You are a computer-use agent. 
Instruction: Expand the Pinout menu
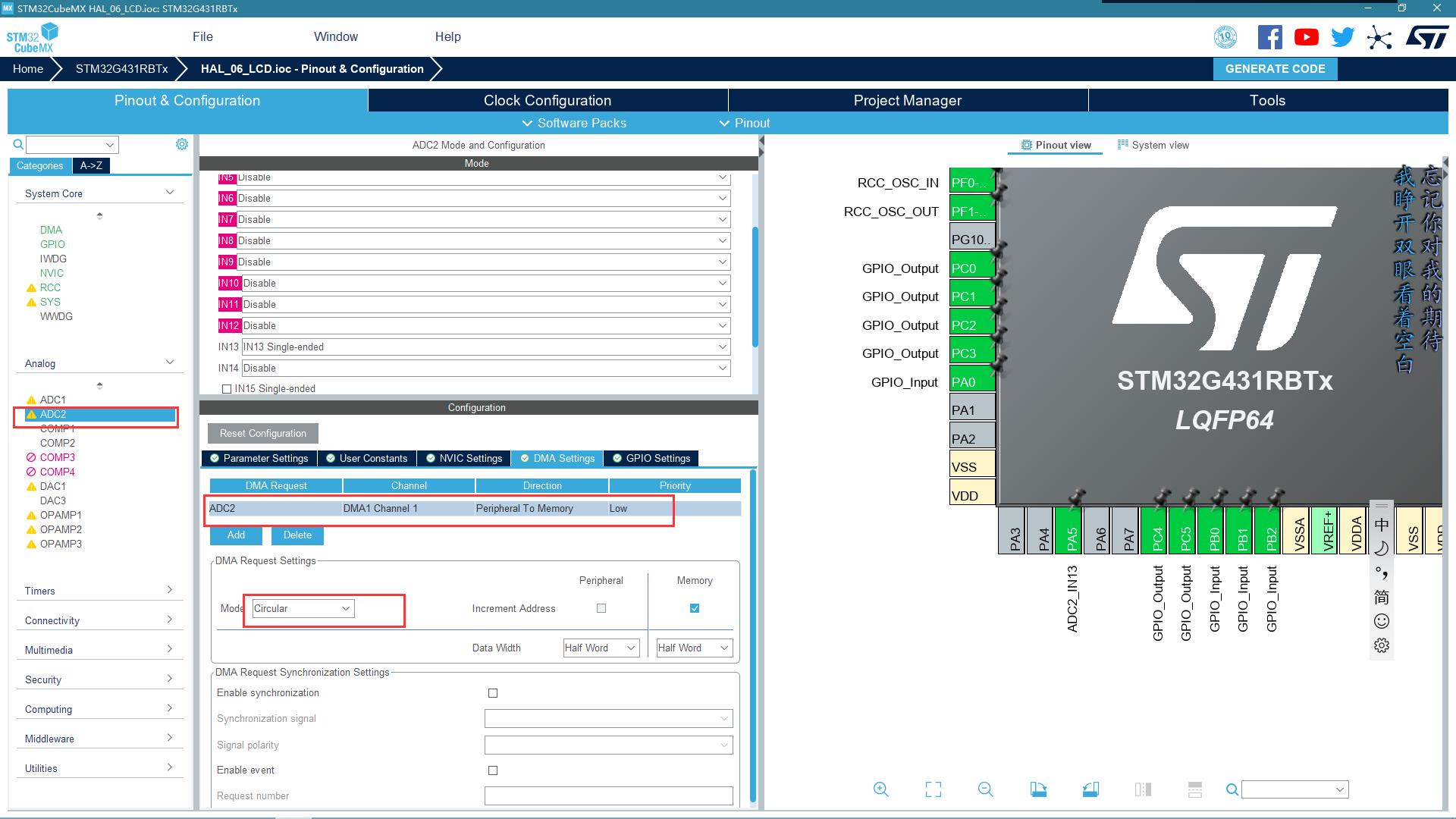(x=744, y=123)
